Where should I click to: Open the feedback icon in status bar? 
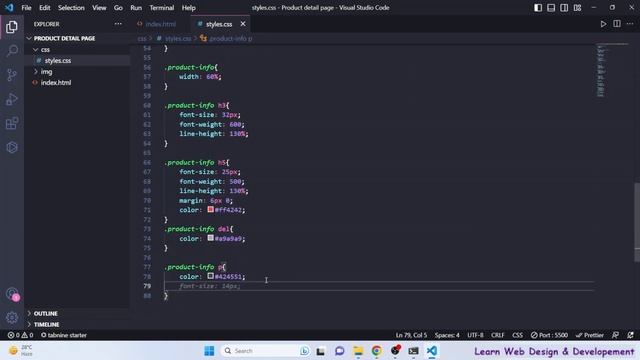616,335
